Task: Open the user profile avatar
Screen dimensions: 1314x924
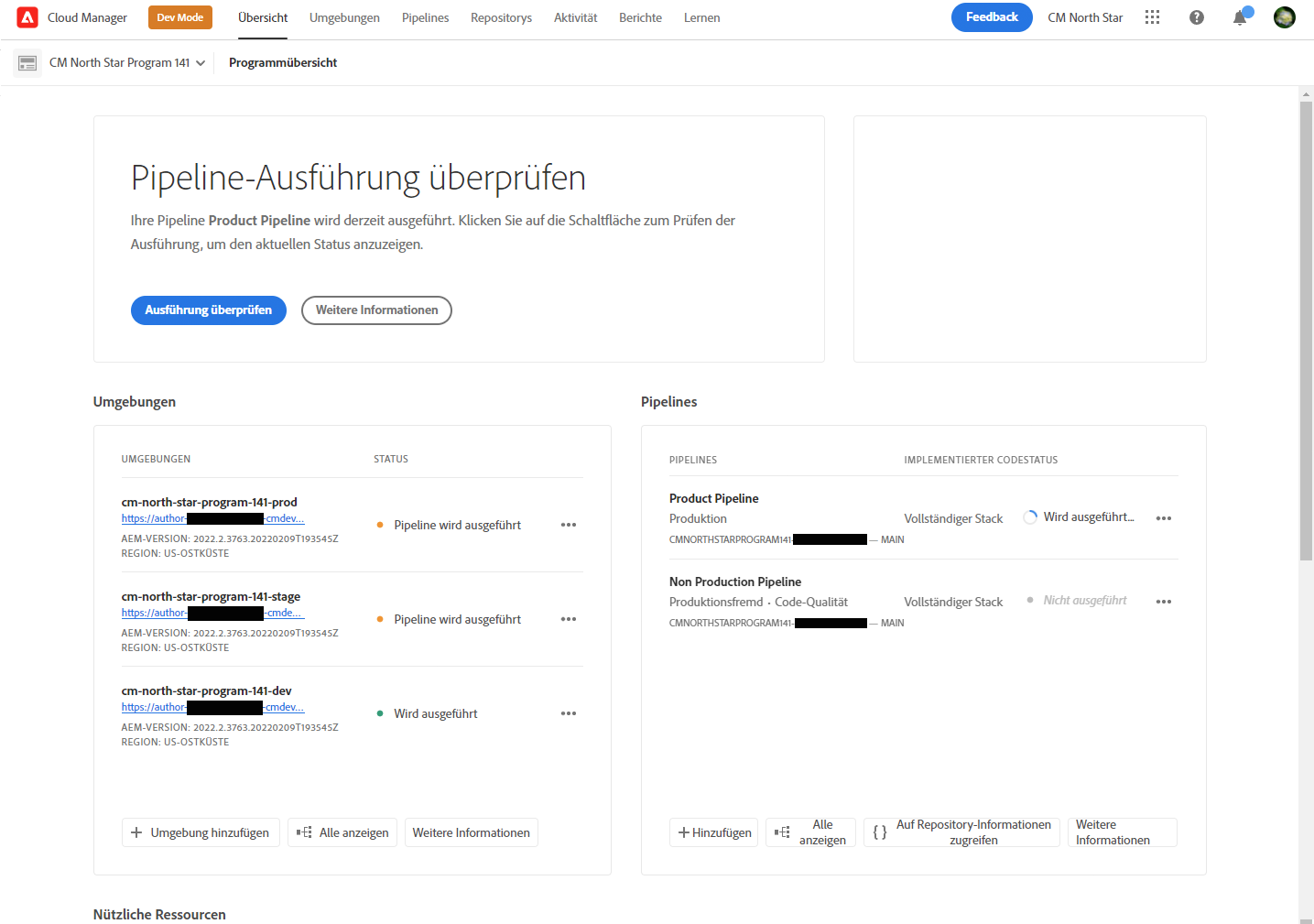Action: point(1285,17)
